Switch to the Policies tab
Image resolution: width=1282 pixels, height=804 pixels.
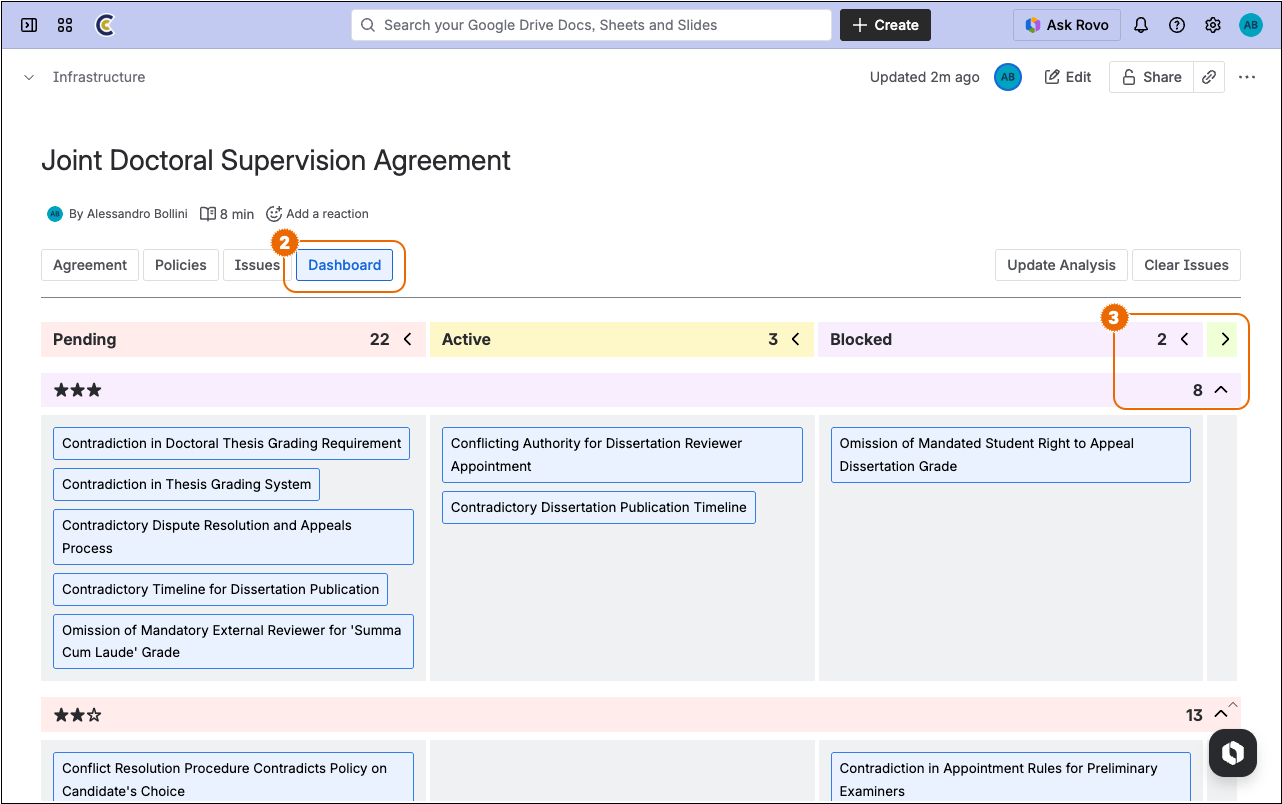tap(181, 265)
